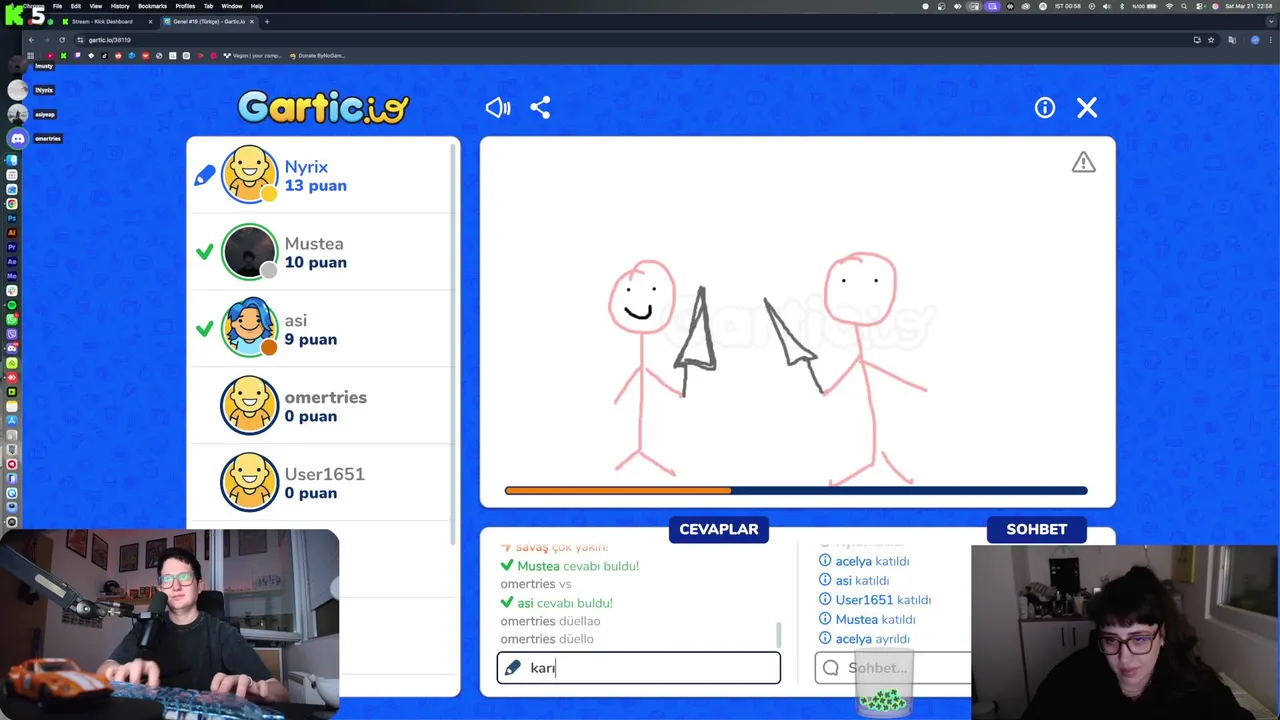This screenshot has height=720, width=1280.
Task: Click the Discord overlay icon labeled omertries
Action: [17, 138]
